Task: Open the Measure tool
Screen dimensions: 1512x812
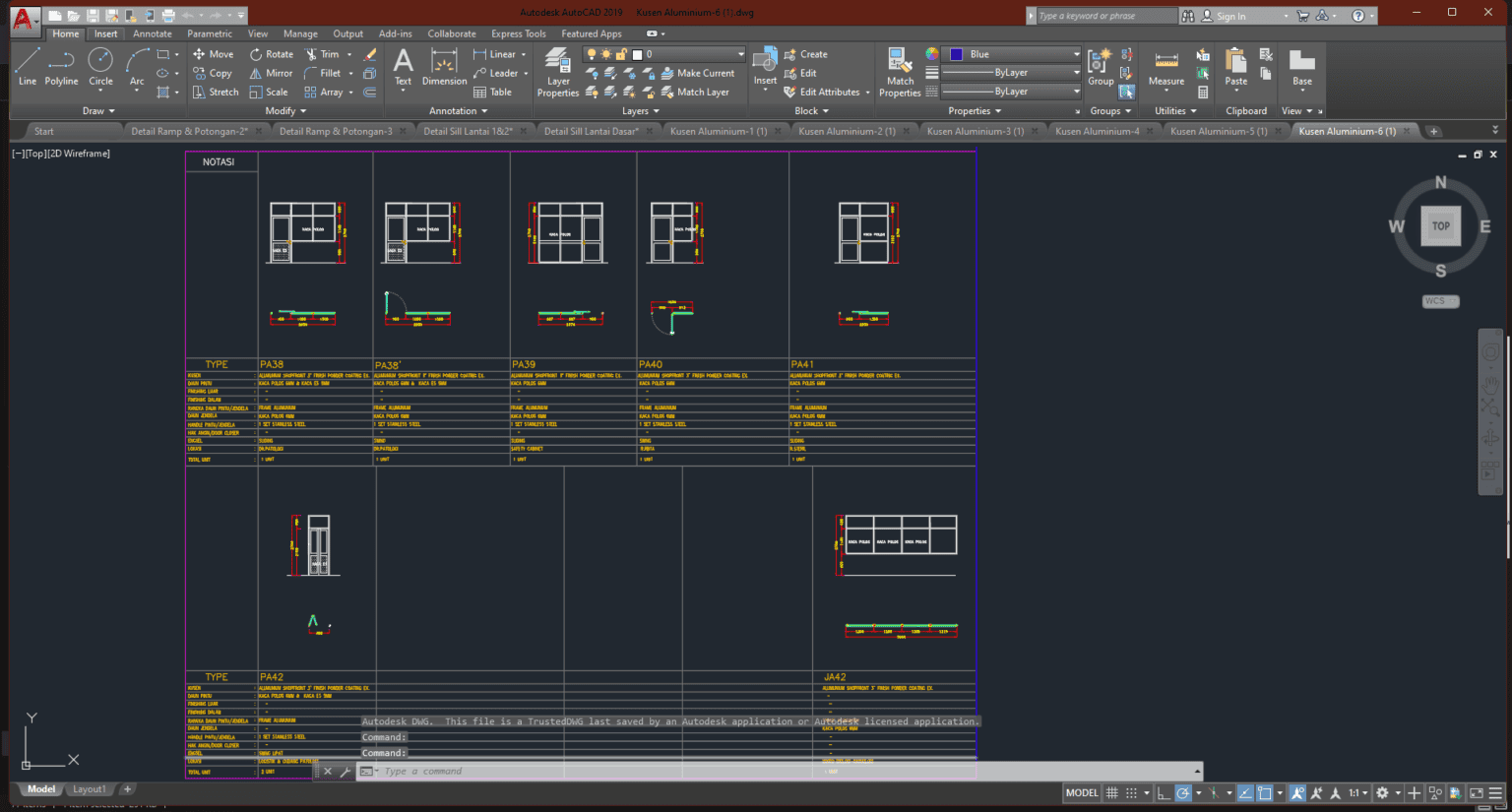Action: coord(1165,67)
